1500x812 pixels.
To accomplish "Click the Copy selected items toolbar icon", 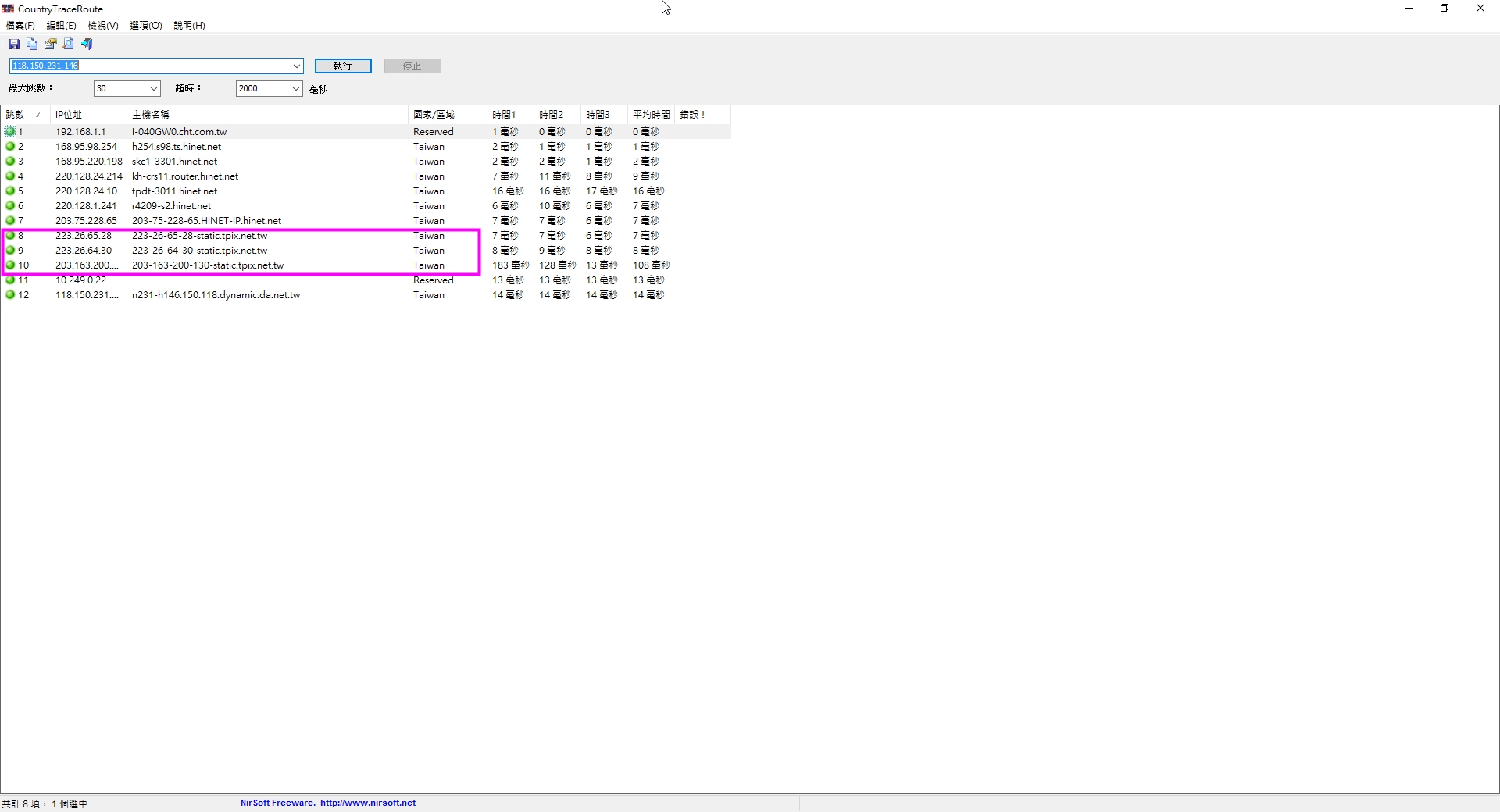I will click(32, 45).
